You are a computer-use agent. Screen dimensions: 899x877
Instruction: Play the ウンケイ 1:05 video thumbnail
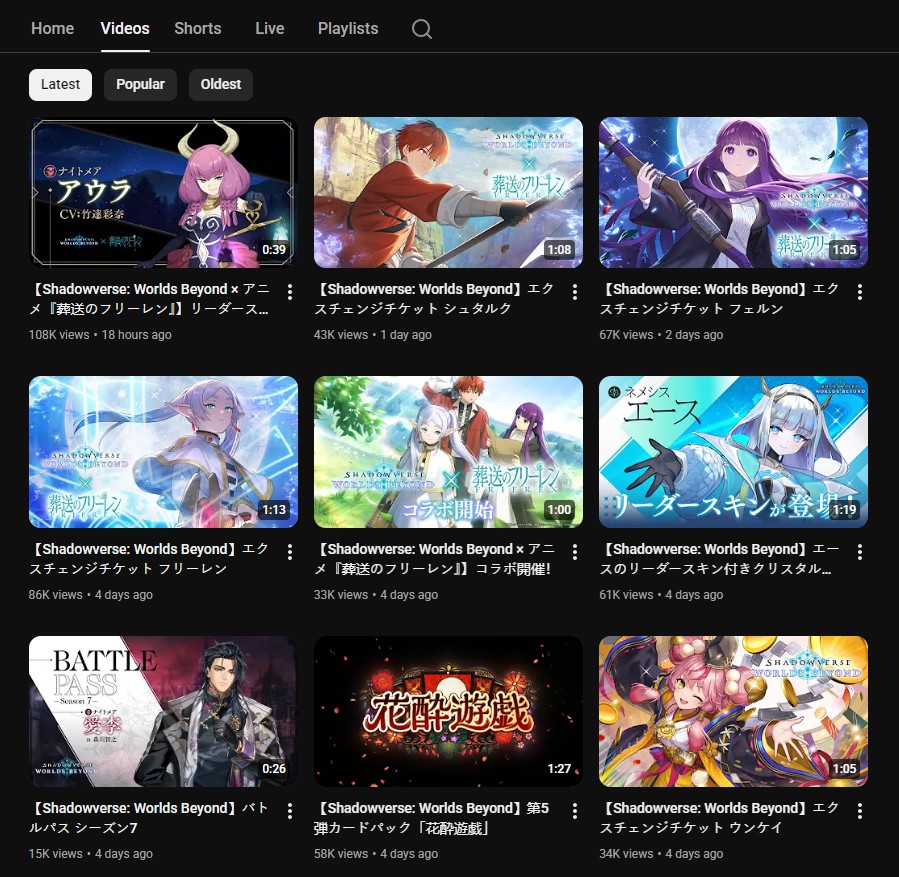click(x=733, y=711)
